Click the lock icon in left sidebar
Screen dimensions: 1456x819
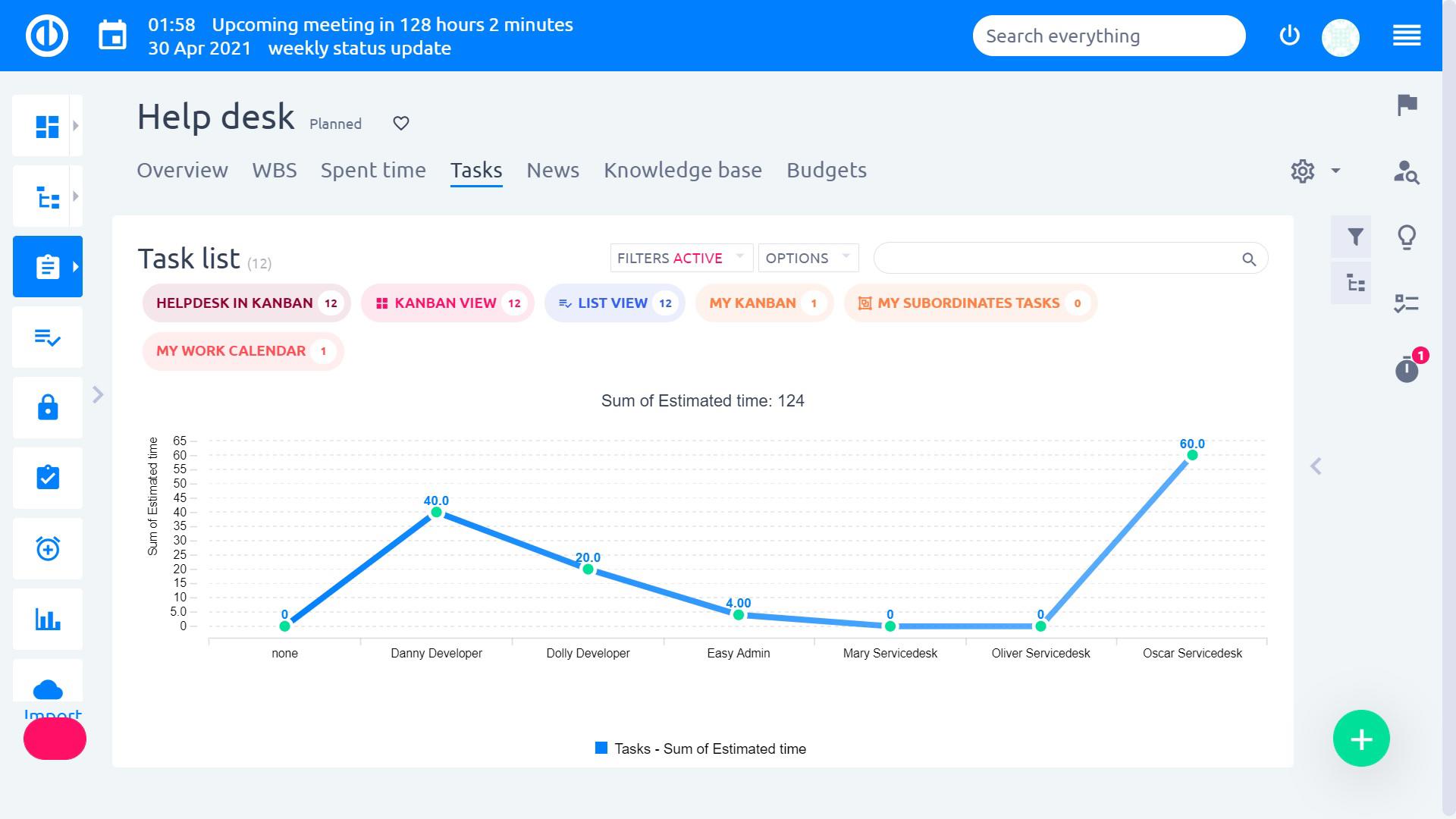click(48, 407)
